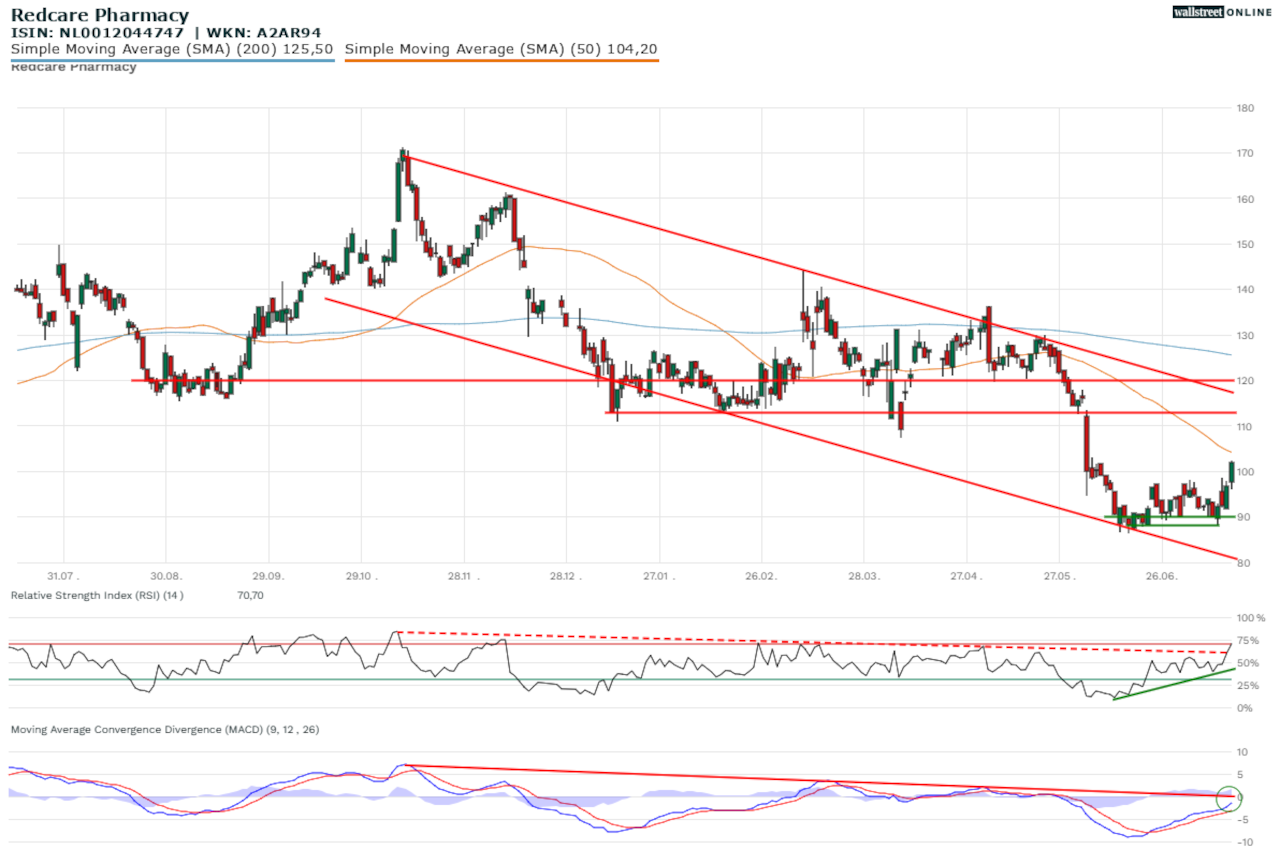Click the 31.07. date label
The width and height of the screenshot is (1280, 850).
[x=64, y=576]
